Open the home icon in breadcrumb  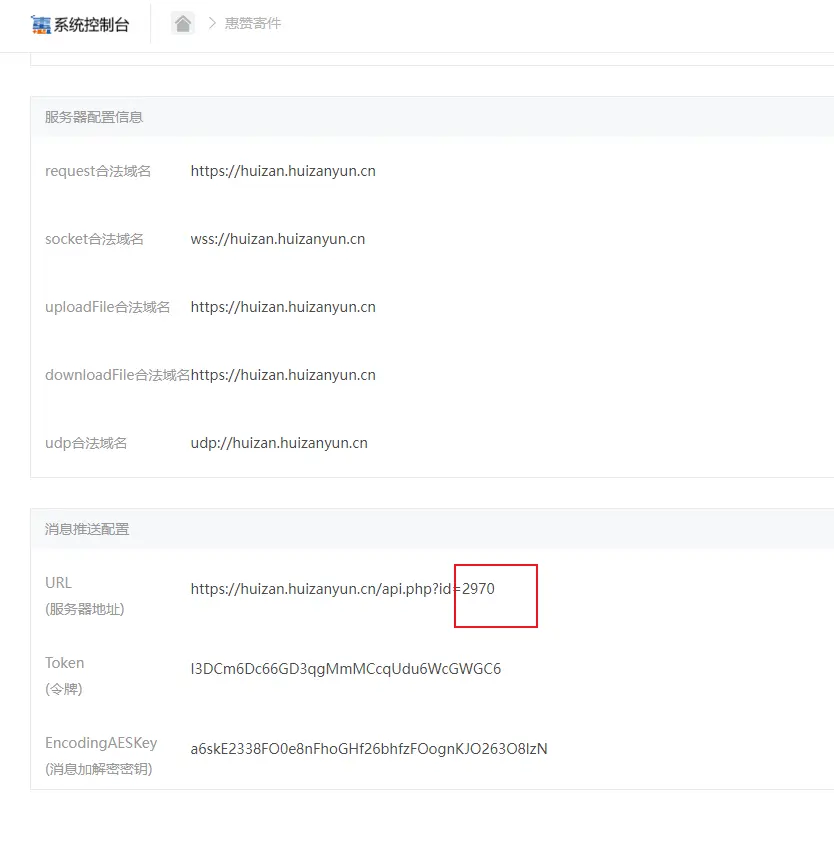[x=183, y=24]
